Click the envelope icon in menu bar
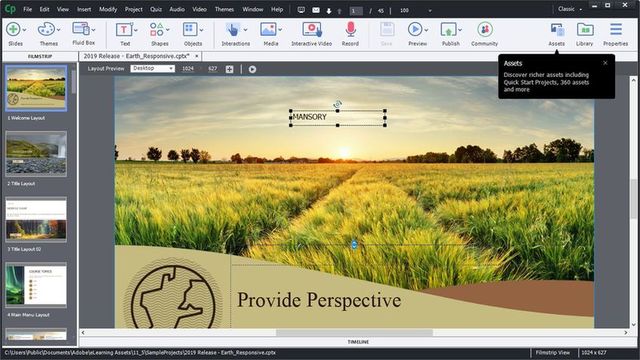Image resolution: width=640 pixels, height=360 pixels. (x=316, y=10)
